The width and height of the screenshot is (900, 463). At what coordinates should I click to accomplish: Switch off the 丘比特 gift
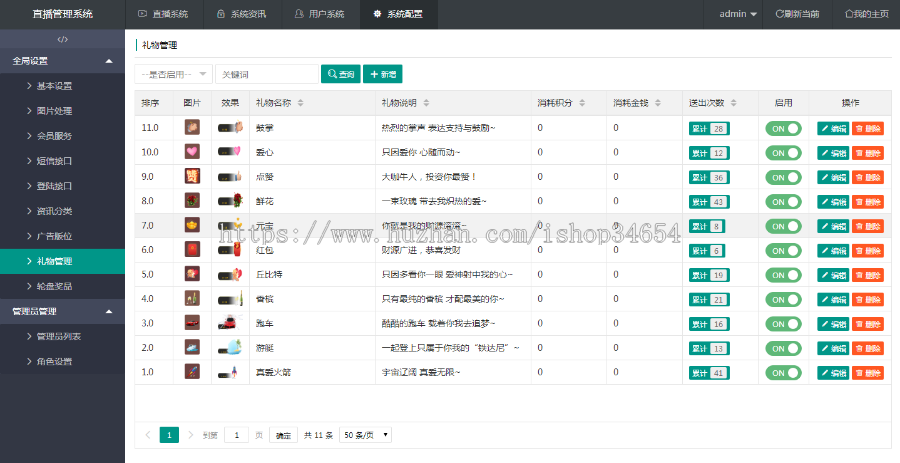tap(783, 275)
